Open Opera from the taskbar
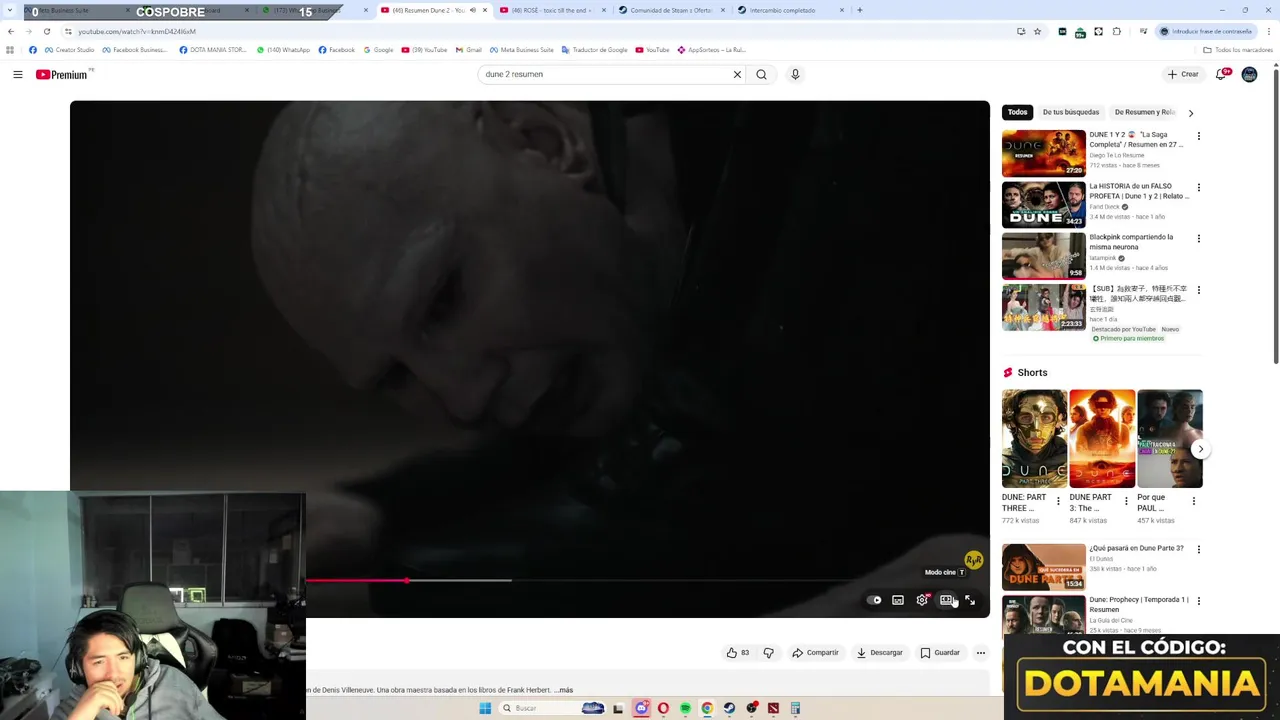 point(663,708)
